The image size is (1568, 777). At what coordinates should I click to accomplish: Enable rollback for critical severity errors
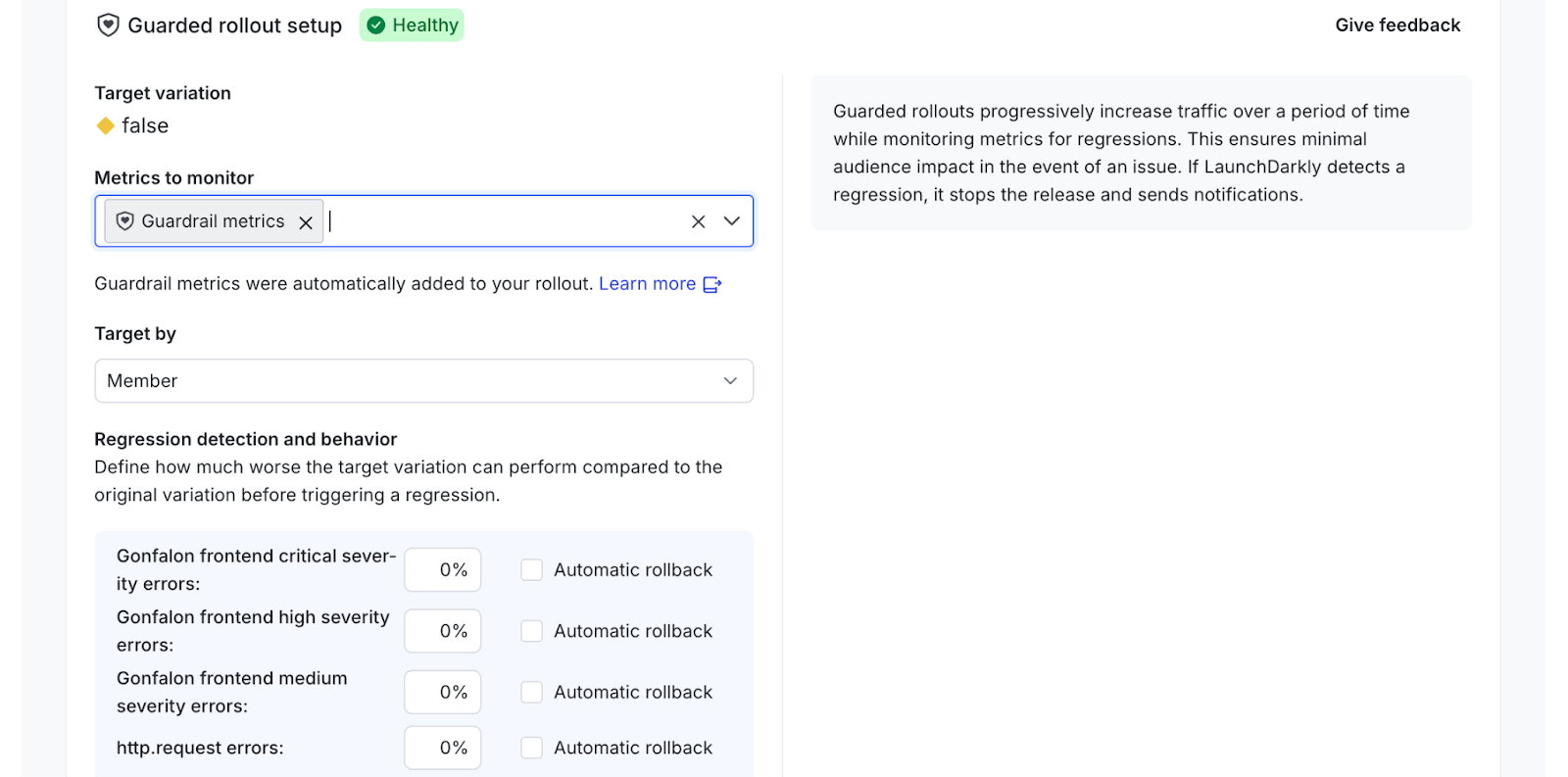pyautogui.click(x=531, y=570)
